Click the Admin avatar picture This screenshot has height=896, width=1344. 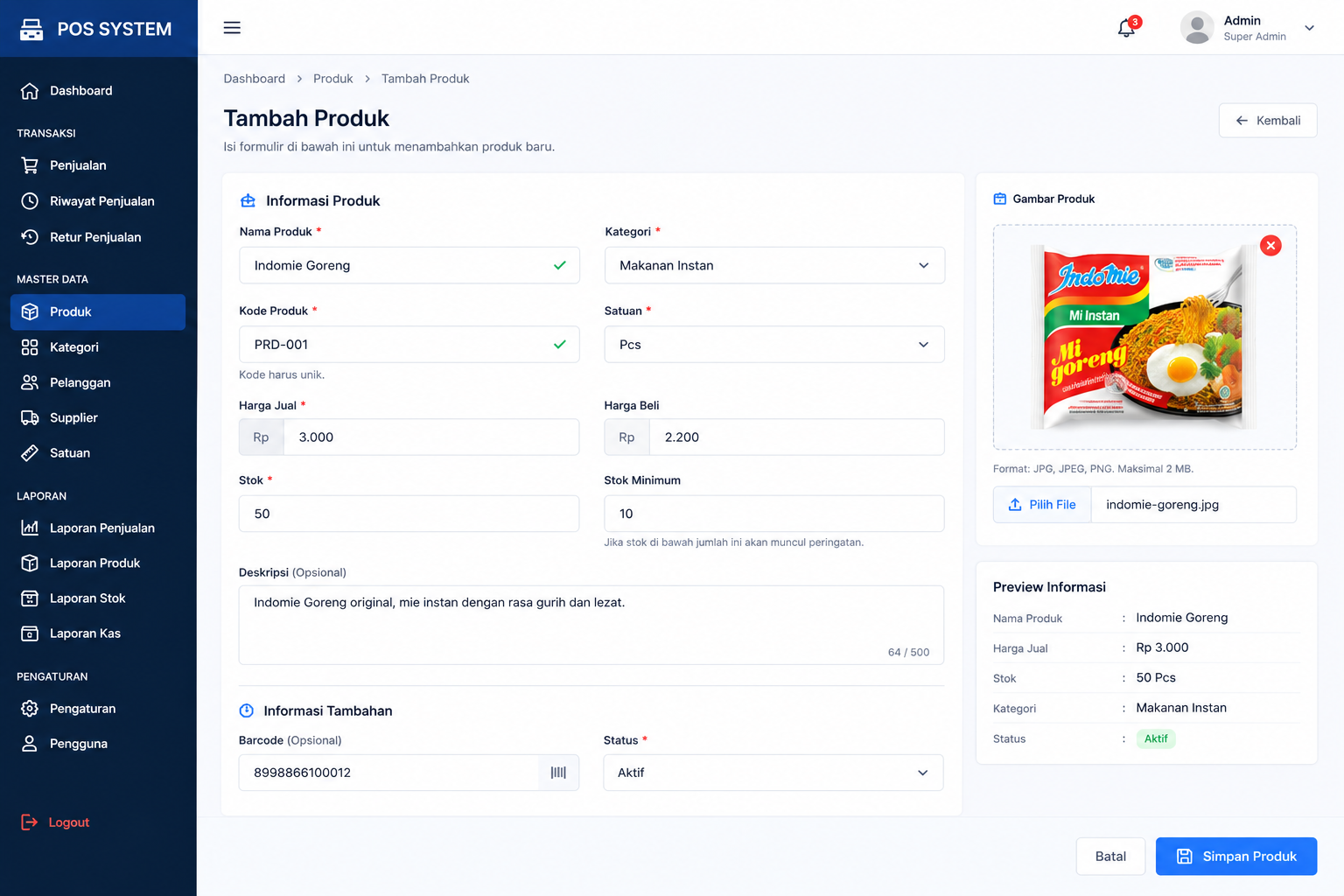tap(1197, 28)
